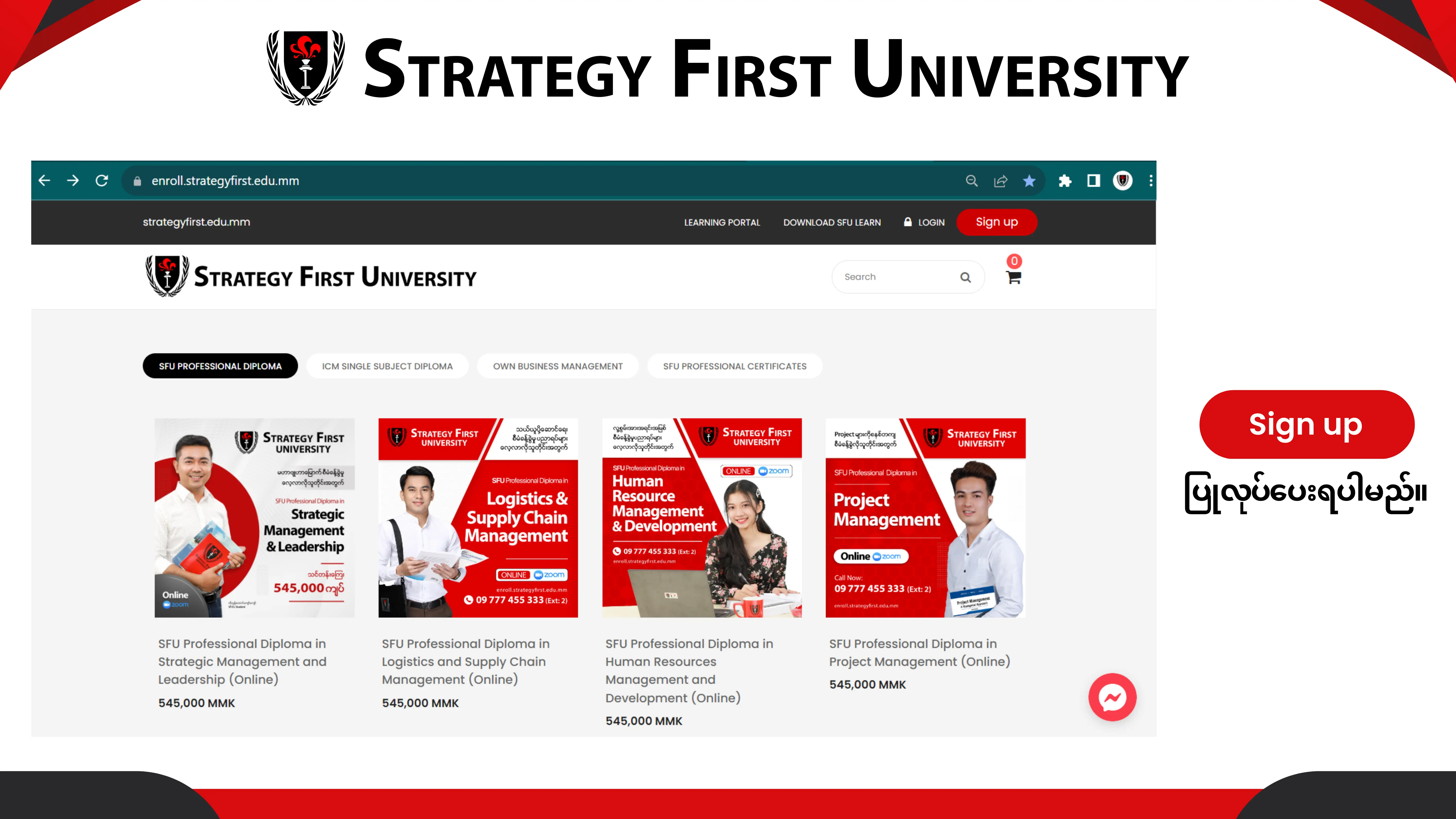Image resolution: width=1456 pixels, height=819 pixels.
Task: Open the browser three-dot menu
Action: coord(1151,181)
